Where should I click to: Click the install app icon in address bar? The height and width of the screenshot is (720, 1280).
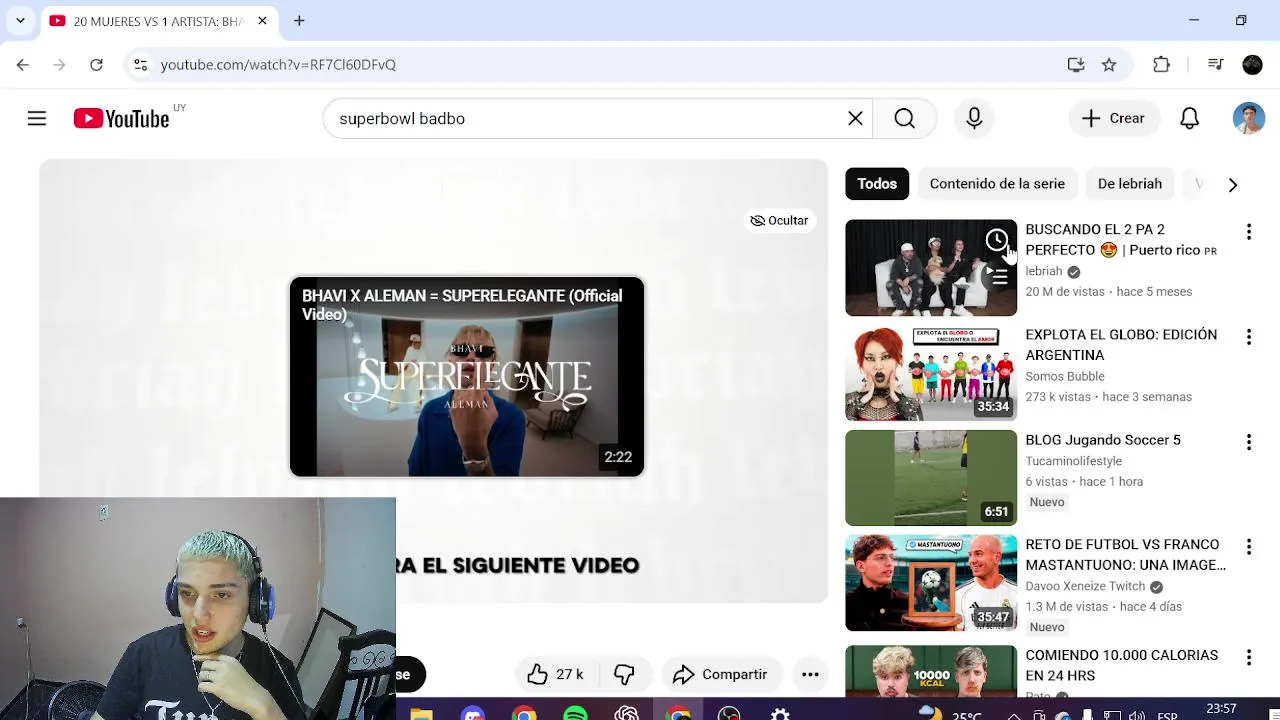(1076, 65)
